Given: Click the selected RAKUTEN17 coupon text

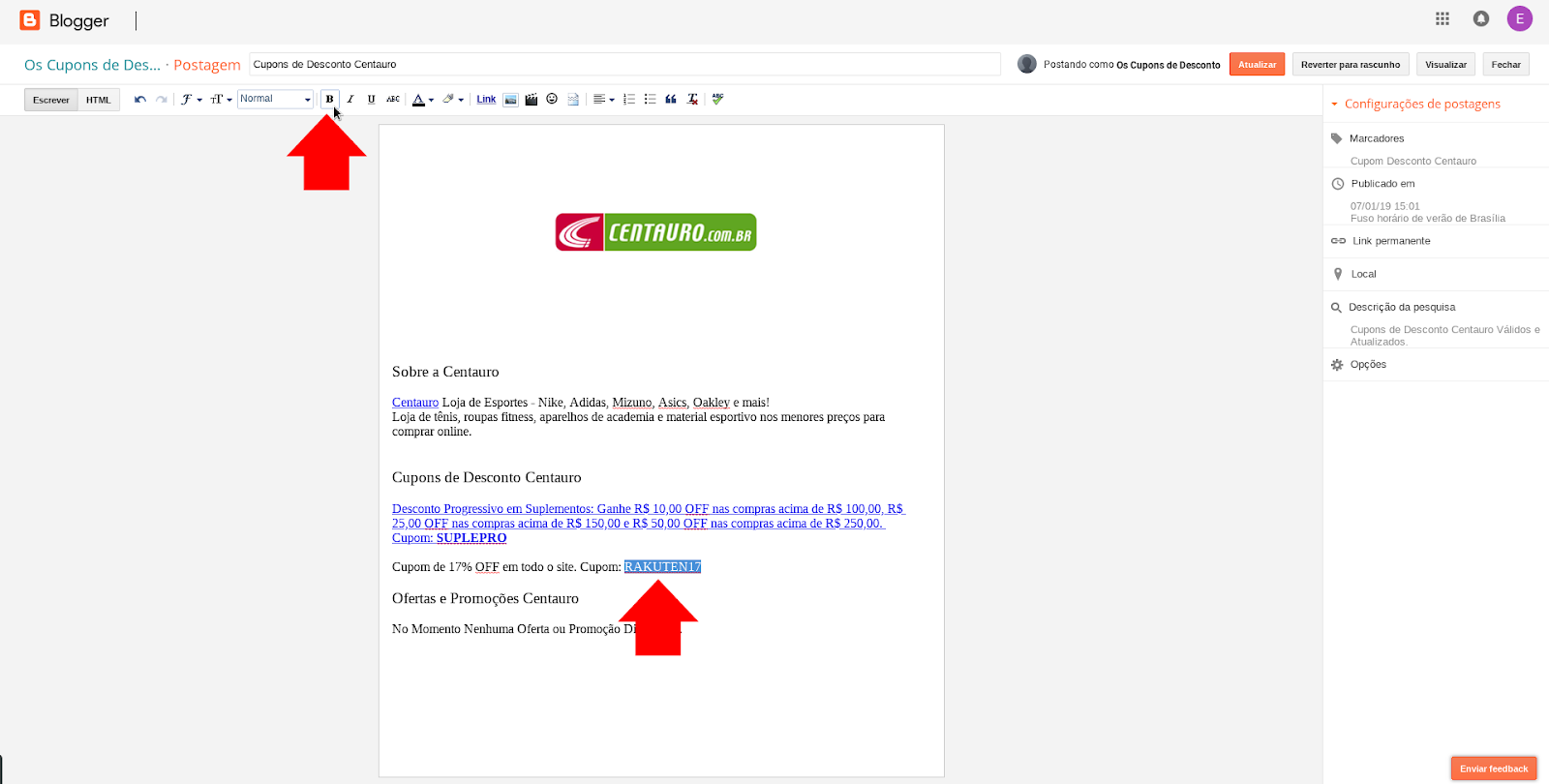Looking at the screenshot, I should pyautogui.click(x=662, y=567).
